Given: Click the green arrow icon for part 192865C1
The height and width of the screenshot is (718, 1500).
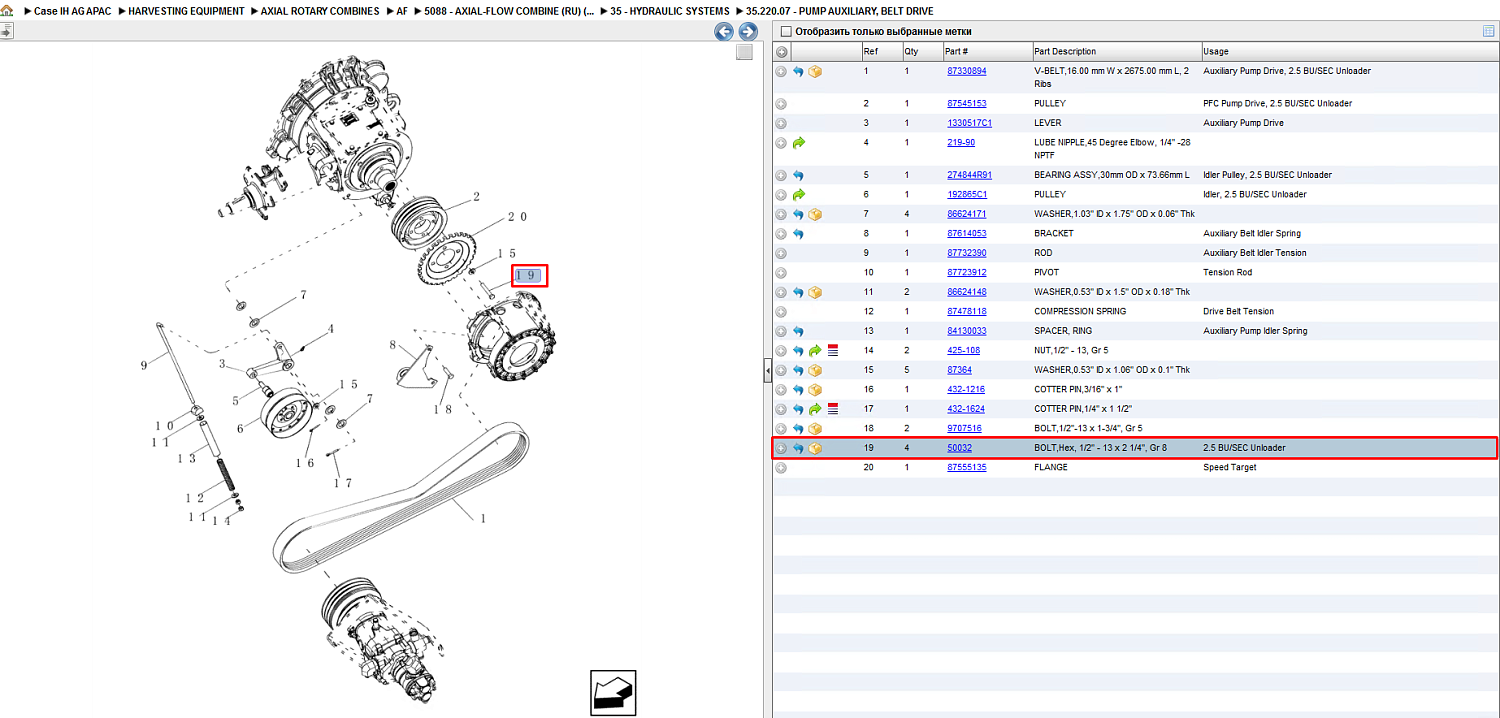Looking at the screenshot, I should (798, 194).
